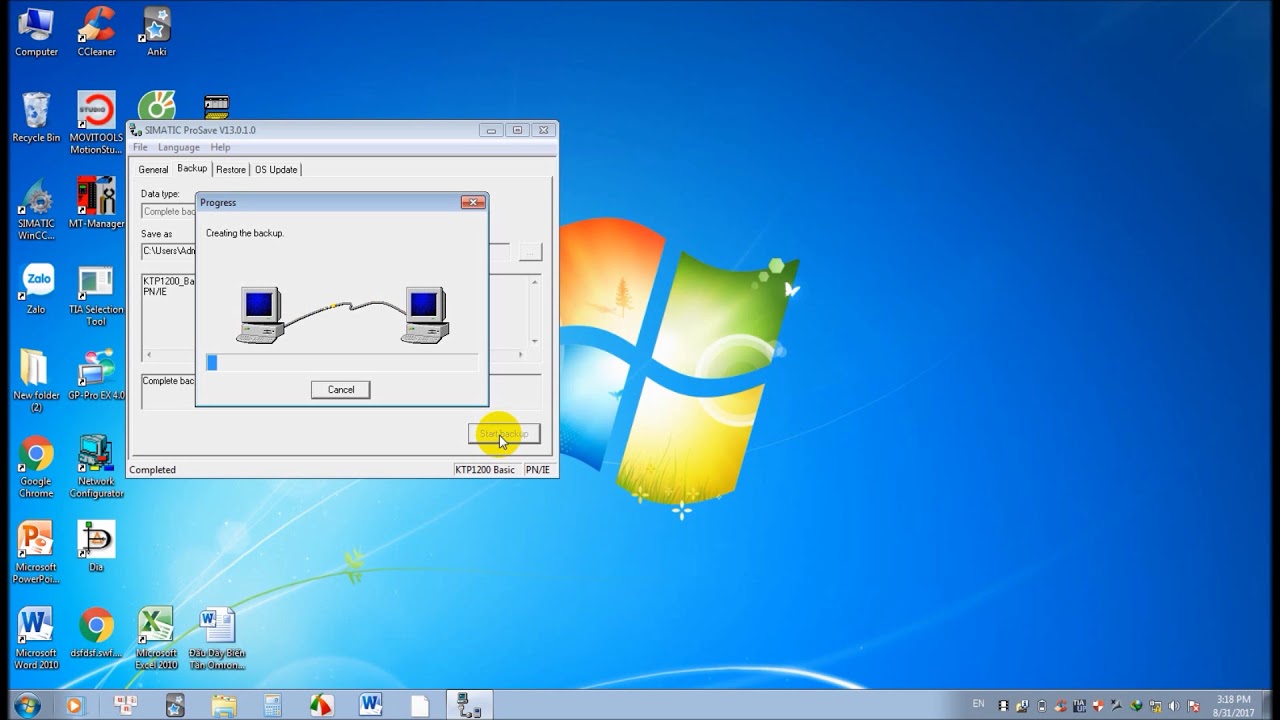The width and height of the screenshot is (1280, 720).
Task: Close the Progress dialog with its red X
Action: (473, 202)
